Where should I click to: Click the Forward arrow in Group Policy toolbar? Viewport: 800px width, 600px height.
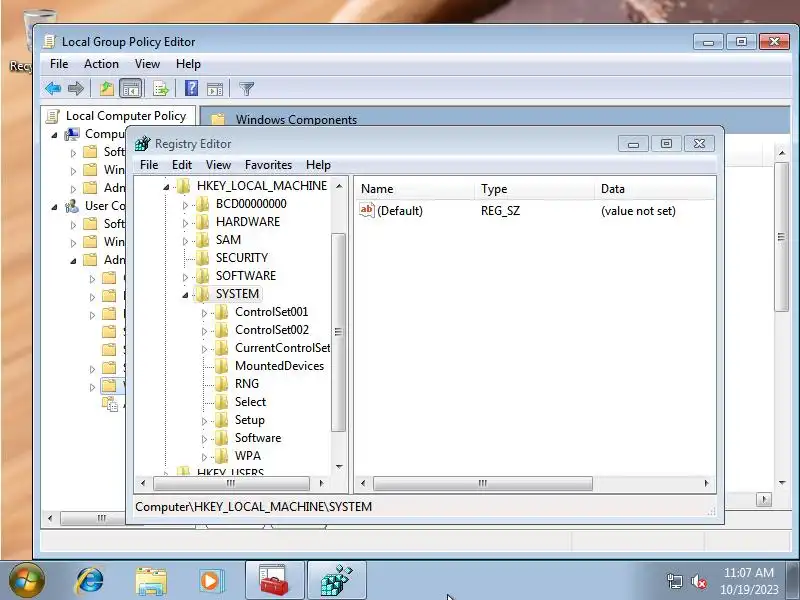pyautogui.click(x=76, y=88)
